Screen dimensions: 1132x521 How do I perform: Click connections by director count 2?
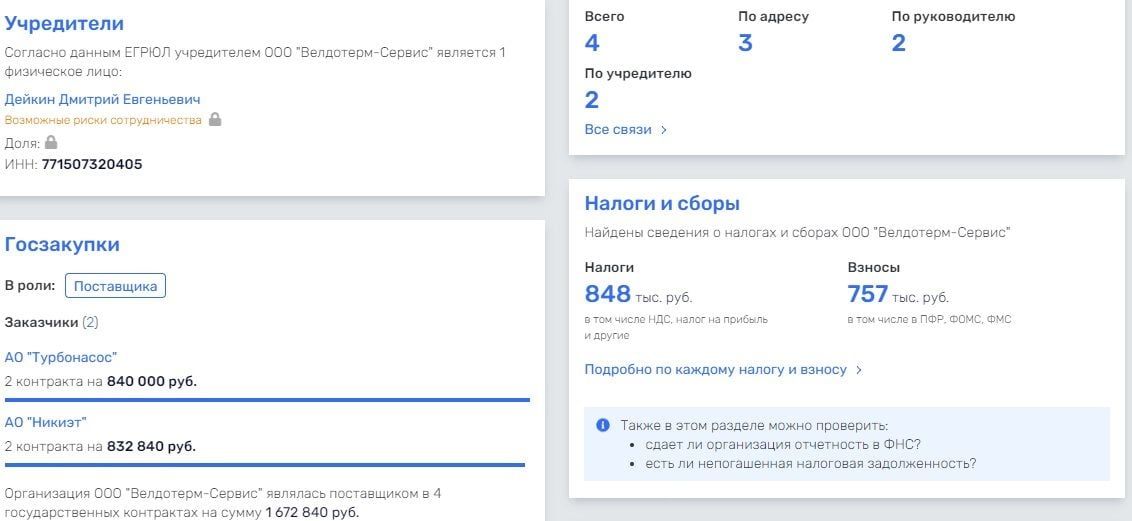tap(899, 43)
